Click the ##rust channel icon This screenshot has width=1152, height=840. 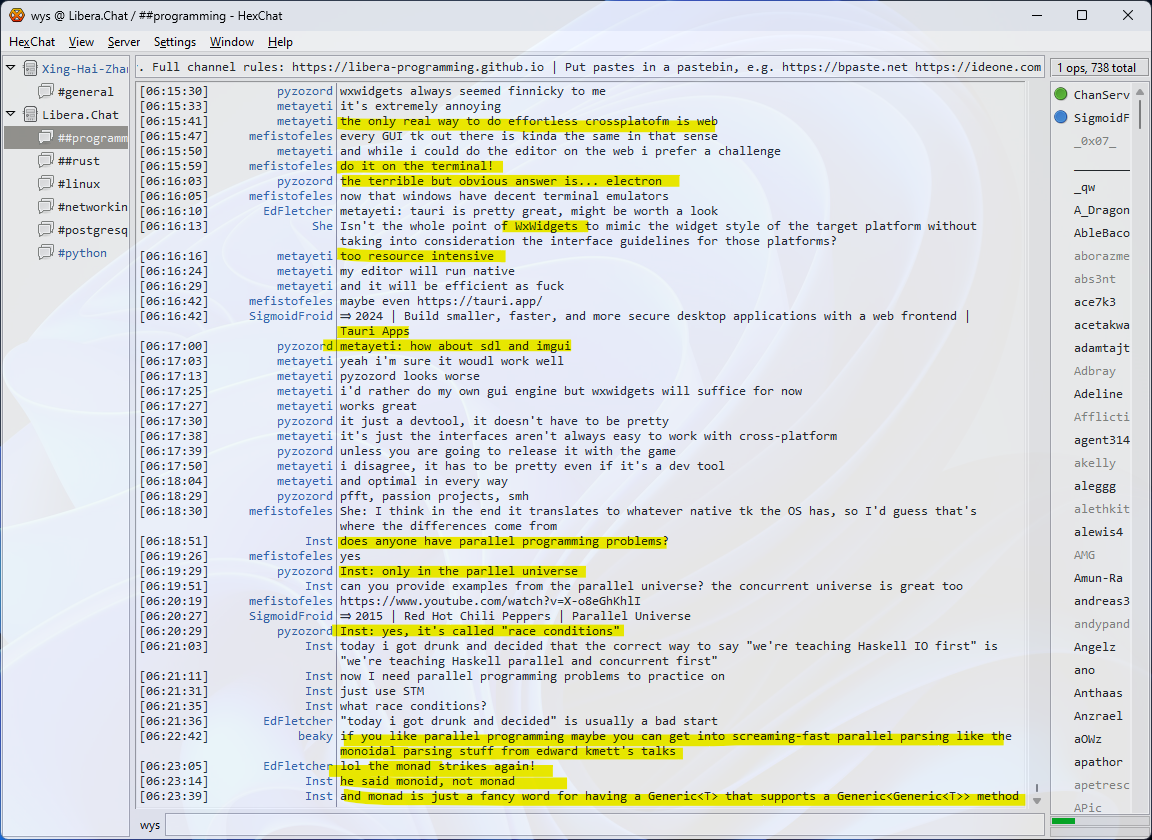46,161
